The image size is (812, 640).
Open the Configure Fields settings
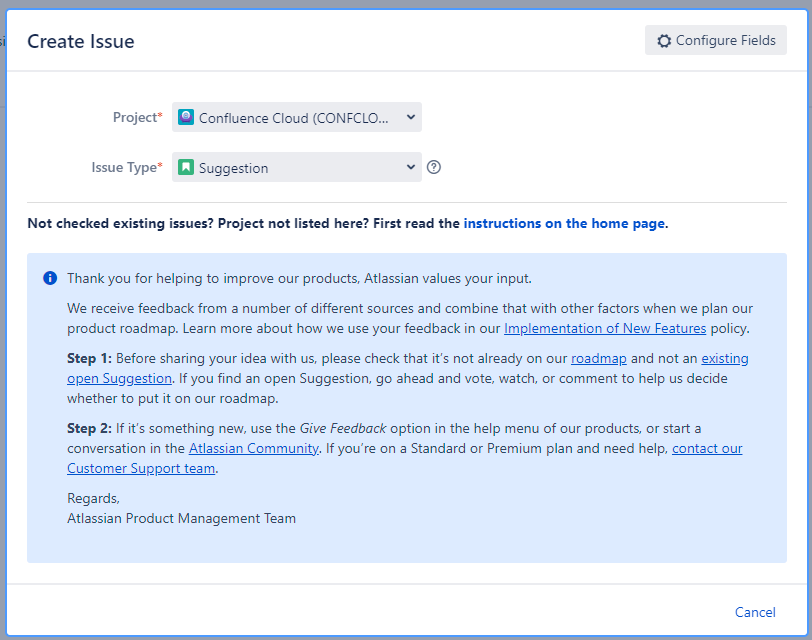(716, 40)
